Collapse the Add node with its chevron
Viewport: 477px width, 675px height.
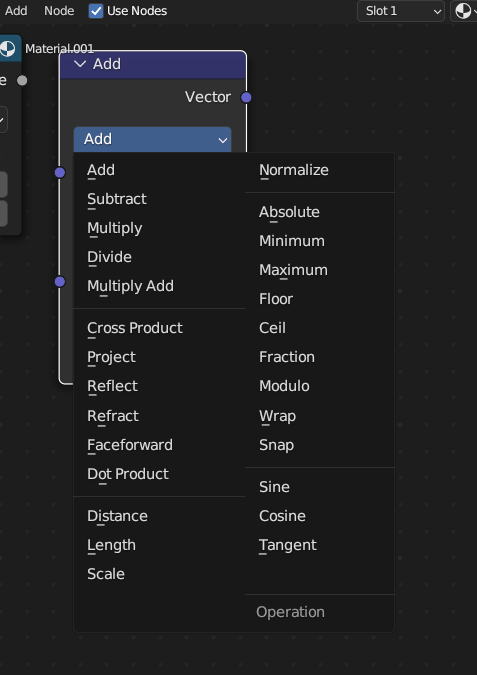click(x=80, y=64)
